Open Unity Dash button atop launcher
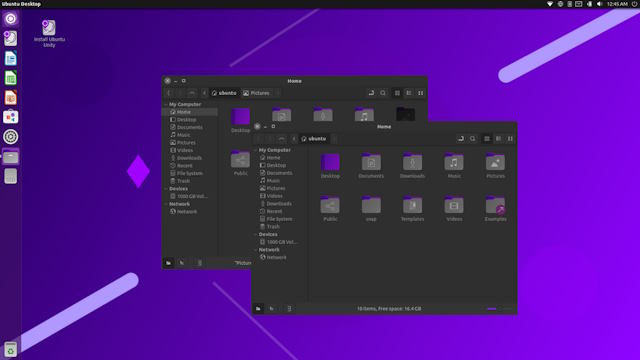The image size is (640, 360). click(11, 19)
